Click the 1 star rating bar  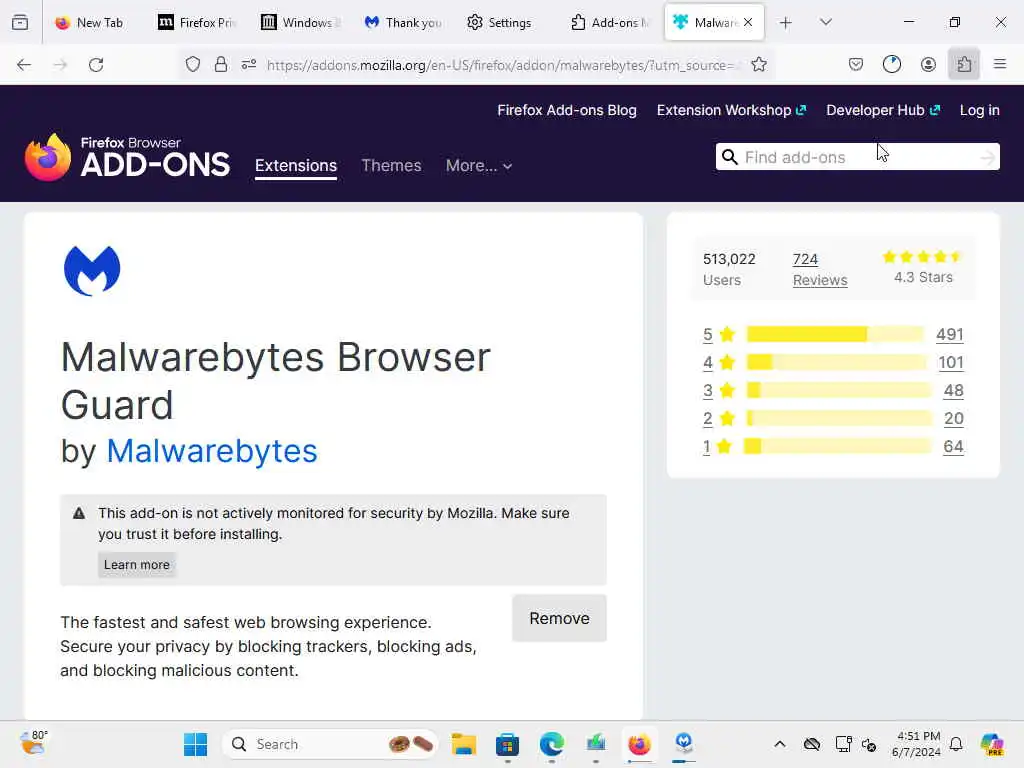tap(837, 447)
